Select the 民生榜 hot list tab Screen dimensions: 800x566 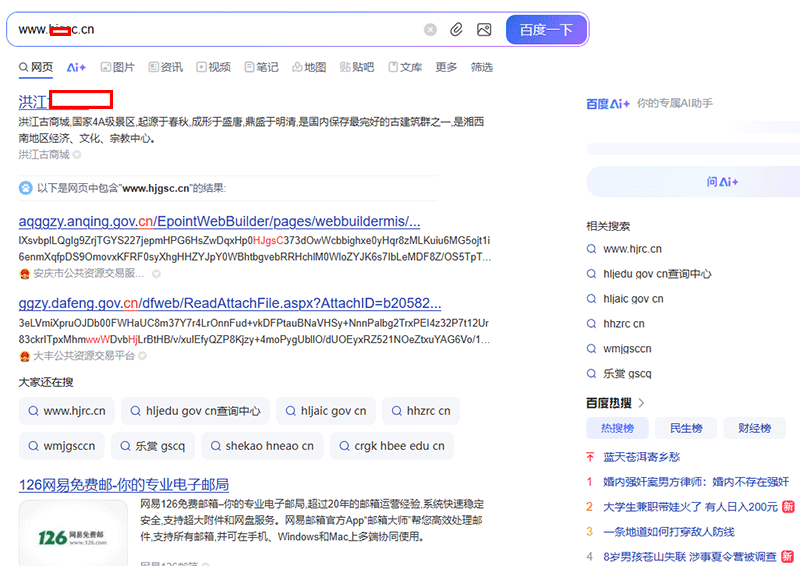click(685, 428)
